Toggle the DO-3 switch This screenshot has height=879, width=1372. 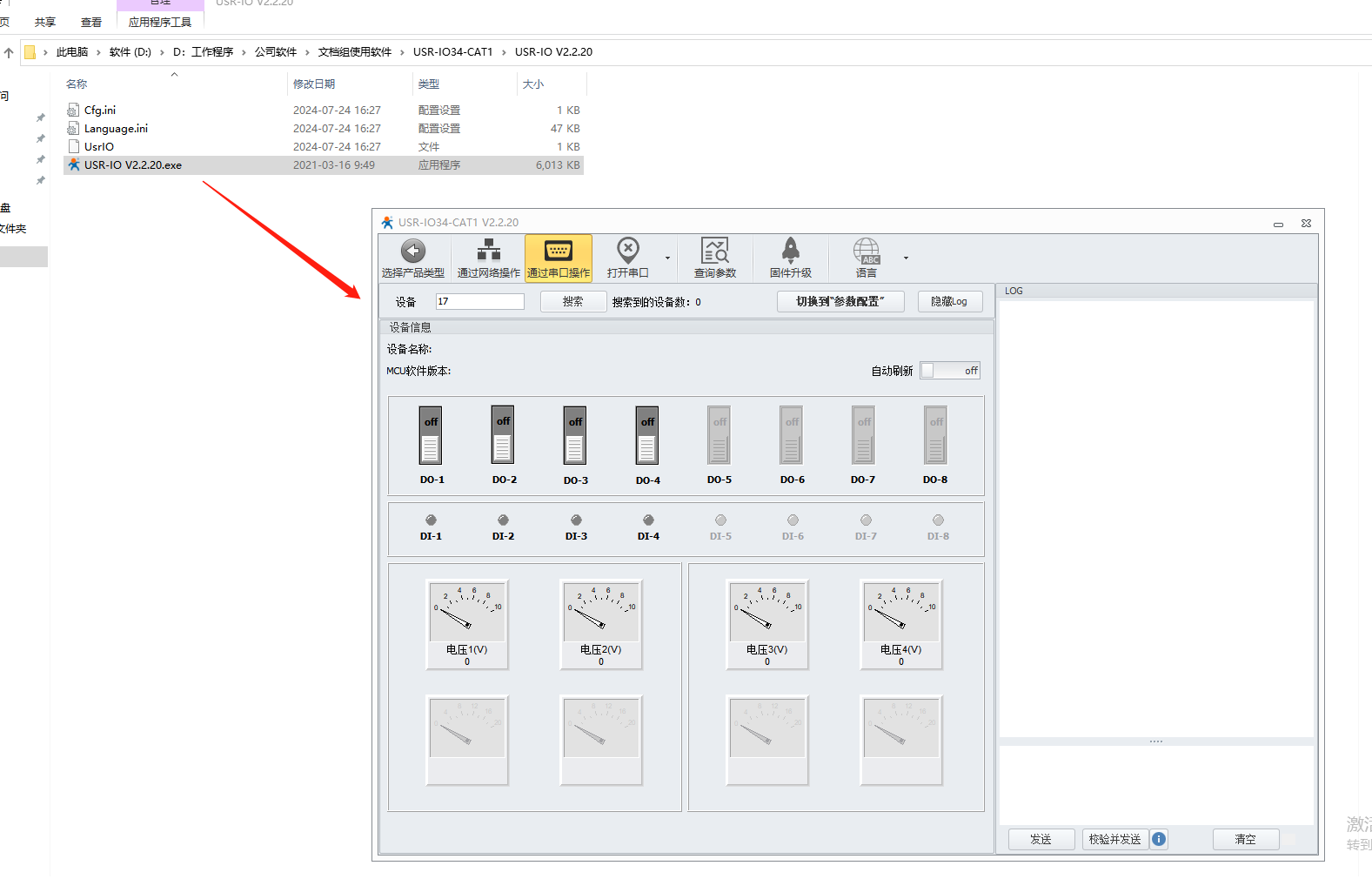click(x=575, y=435)
